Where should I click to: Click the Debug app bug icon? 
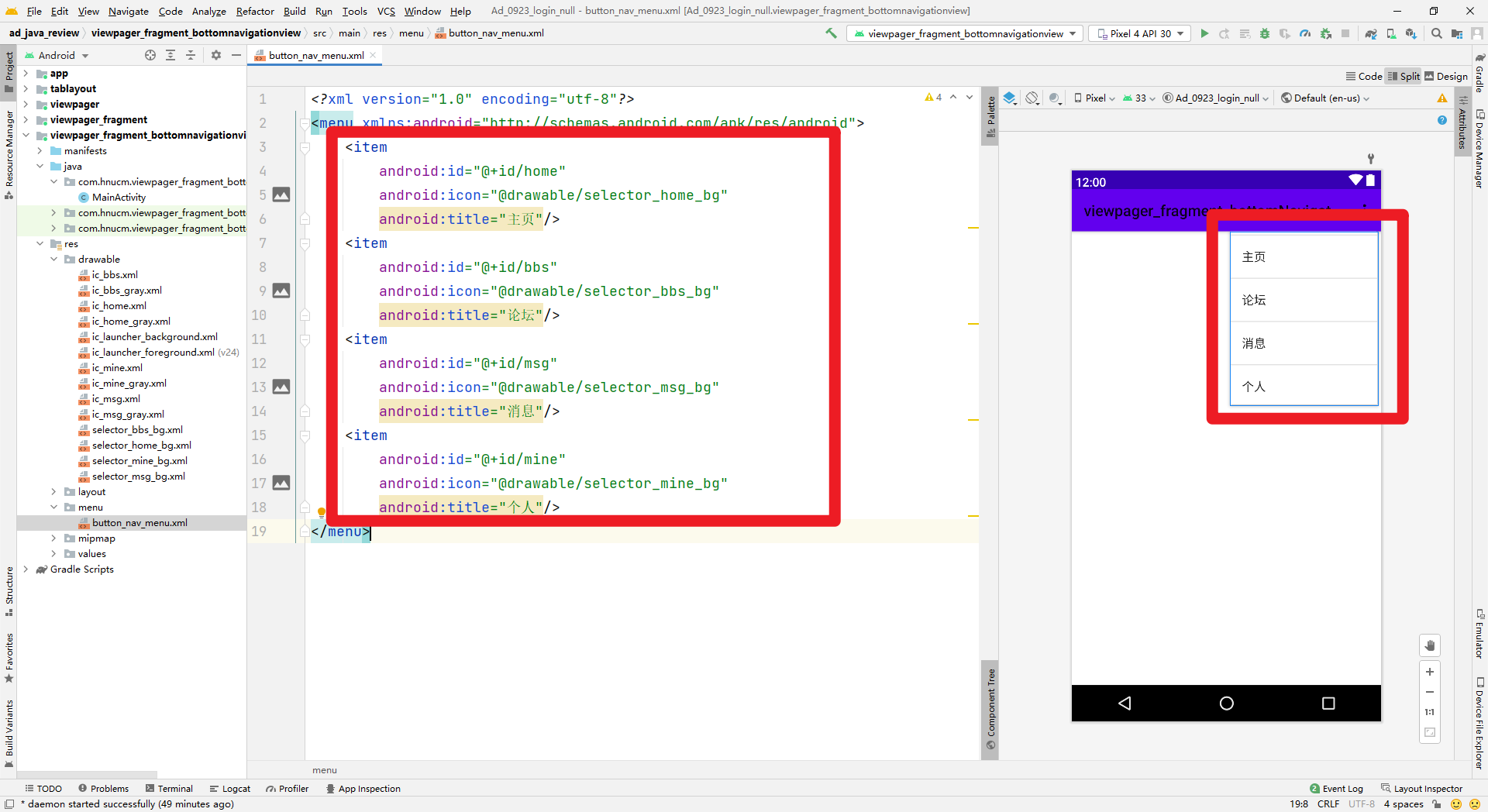pyautogui.click(x=1265, y=33)
